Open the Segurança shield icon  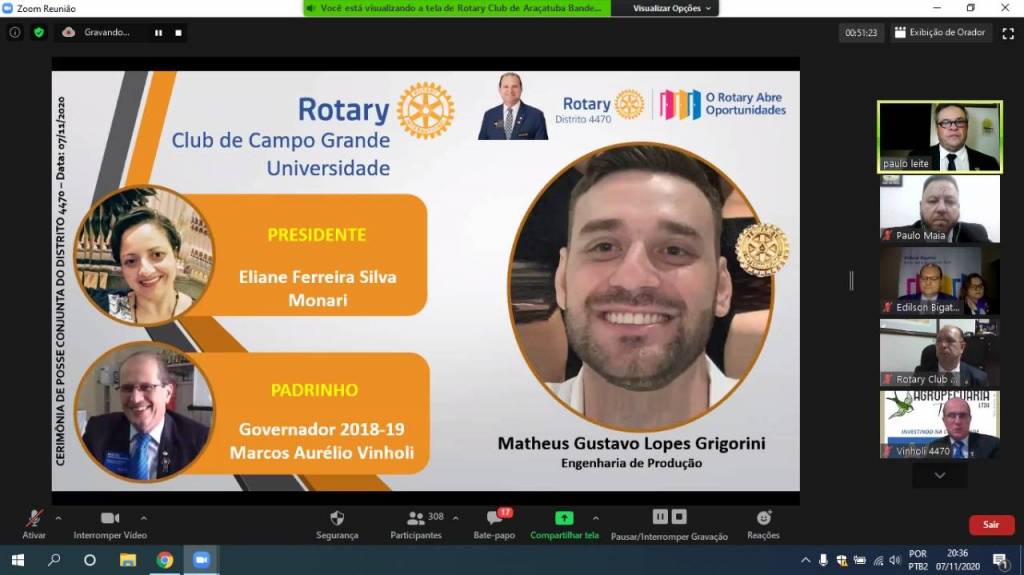tap(337, 518)
